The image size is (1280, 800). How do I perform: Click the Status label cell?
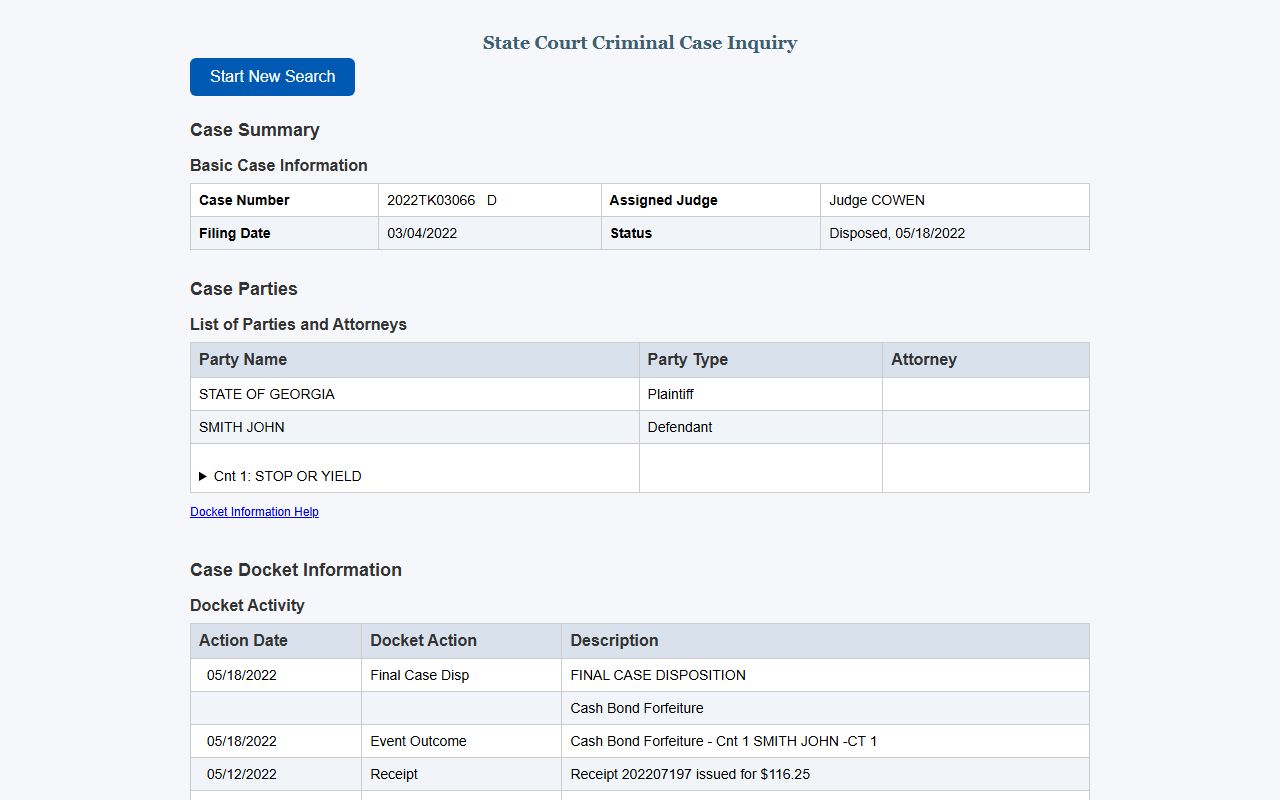click(x=711, y=233)
